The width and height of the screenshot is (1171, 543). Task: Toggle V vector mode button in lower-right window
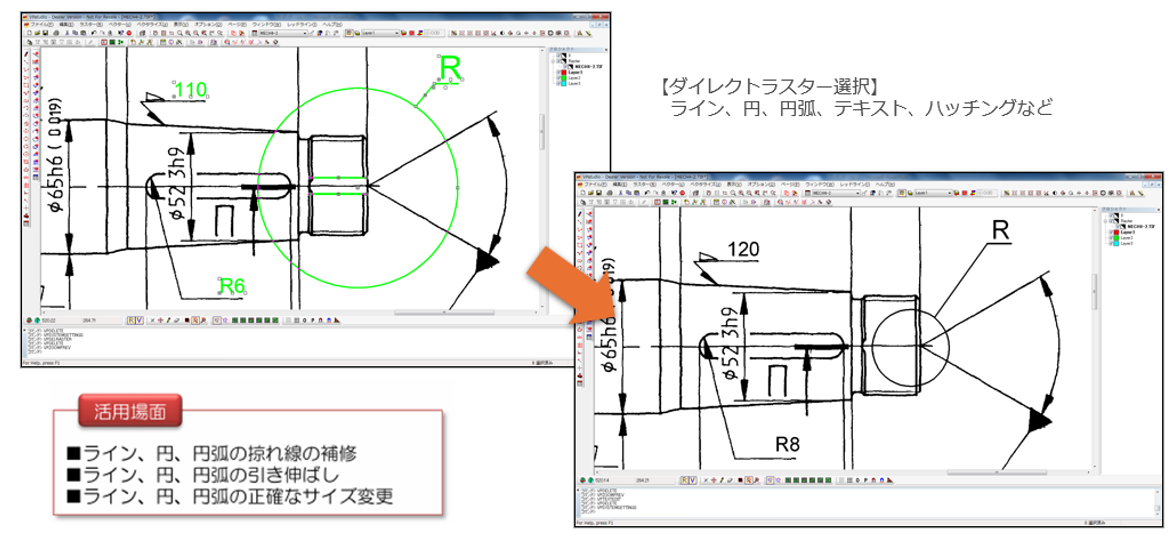692,480
